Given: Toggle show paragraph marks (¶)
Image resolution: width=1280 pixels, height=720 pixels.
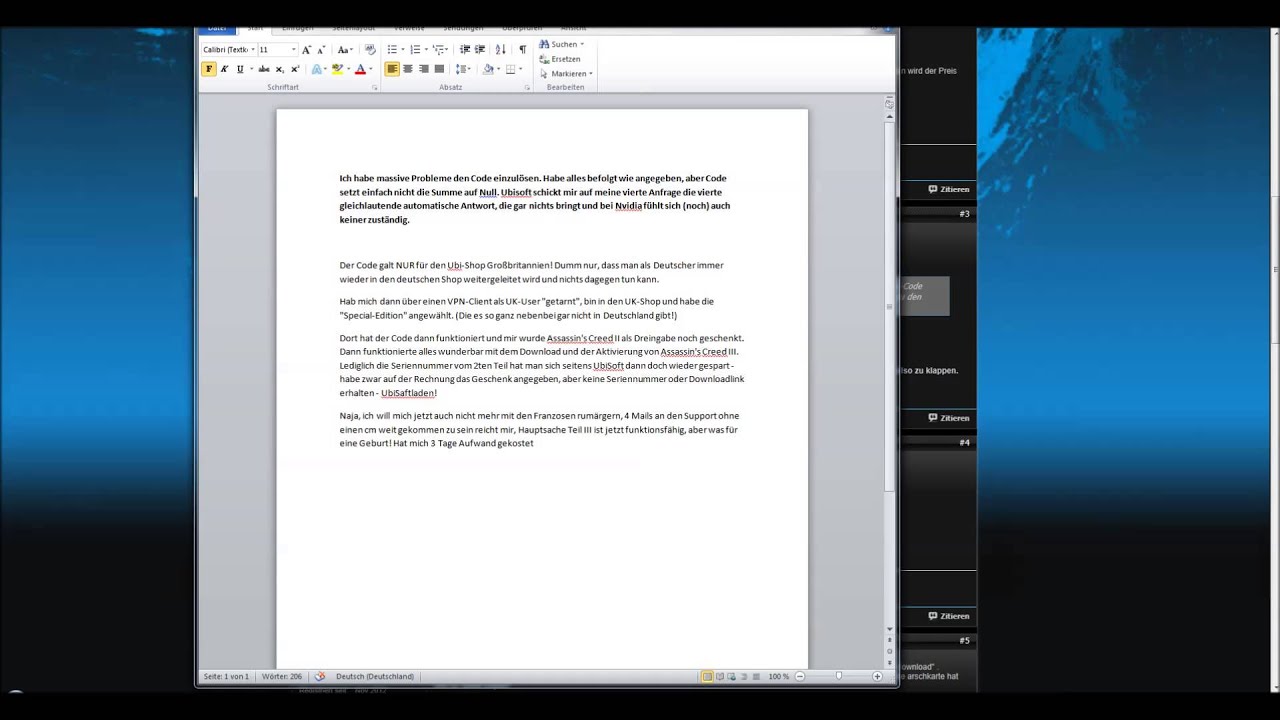Looking at the screenshot, I should pyautogui.click(x=522, y=49).
